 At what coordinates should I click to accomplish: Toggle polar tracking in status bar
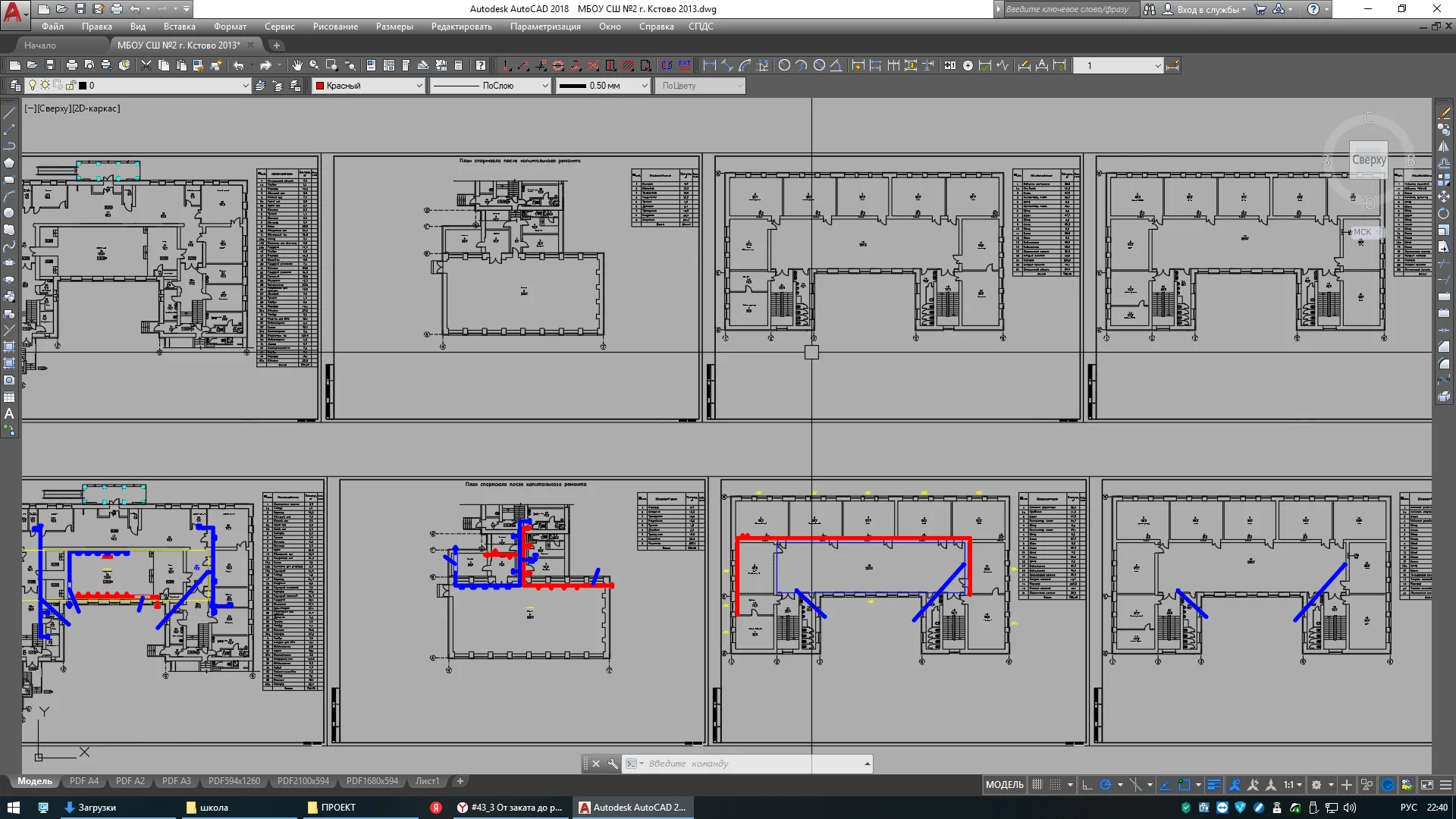click(x=1106, y=785)
